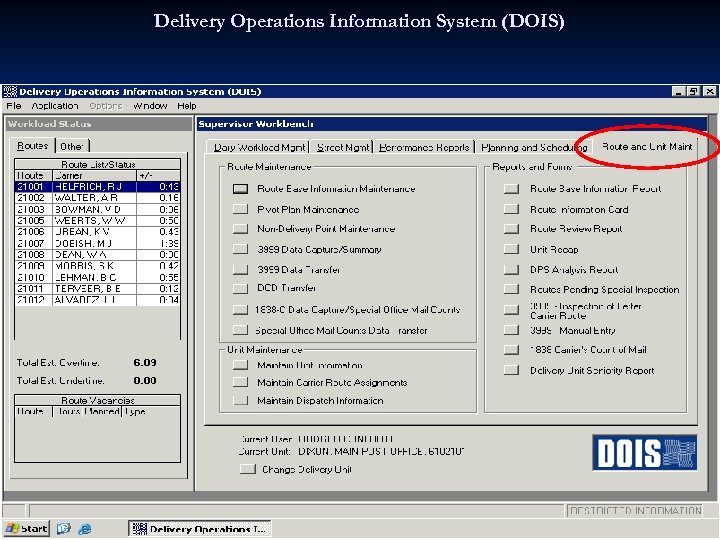720x540 pixels.
Task: Select route 21003 BOWMAN row
Action: [x=97, y=209]
